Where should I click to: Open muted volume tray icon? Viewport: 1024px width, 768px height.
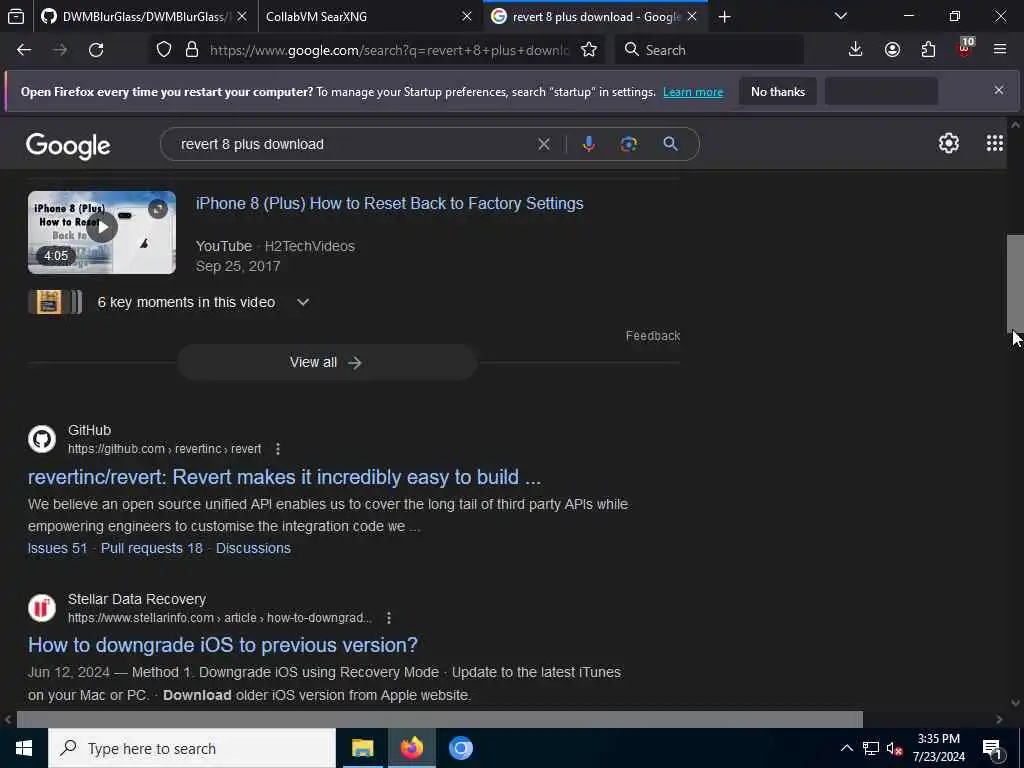(x=895, y=748)
